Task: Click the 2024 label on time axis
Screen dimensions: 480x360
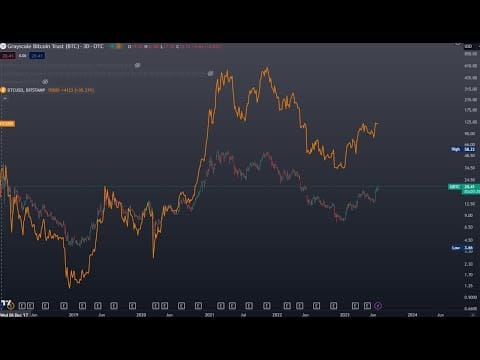Action: coord(412,315)
